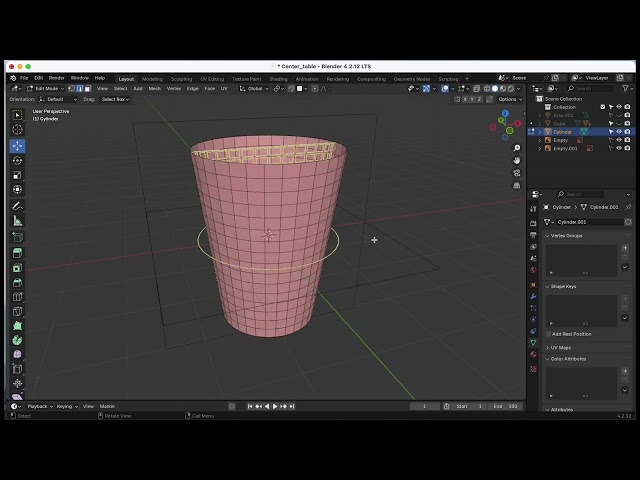Enable vertex select mode
Viewport: 640px width, 480px height.
(x=71, y=89)
